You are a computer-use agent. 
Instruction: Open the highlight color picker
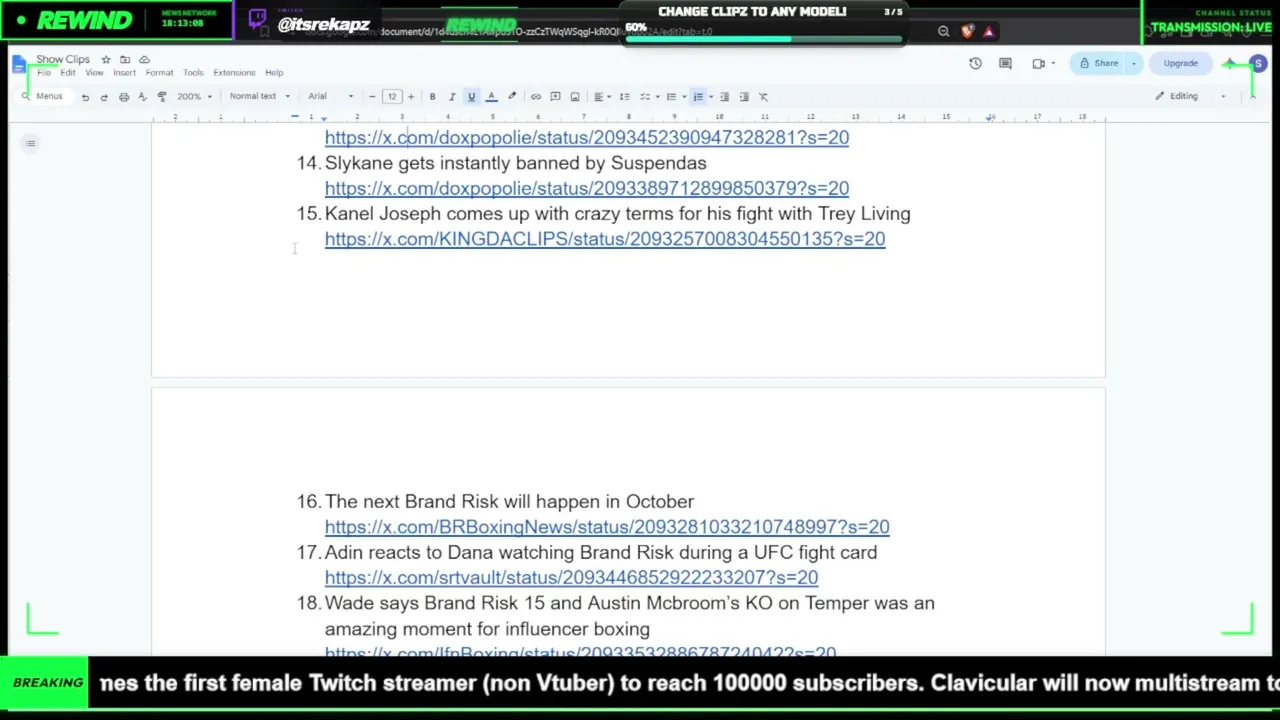click(x=512, y=97)
